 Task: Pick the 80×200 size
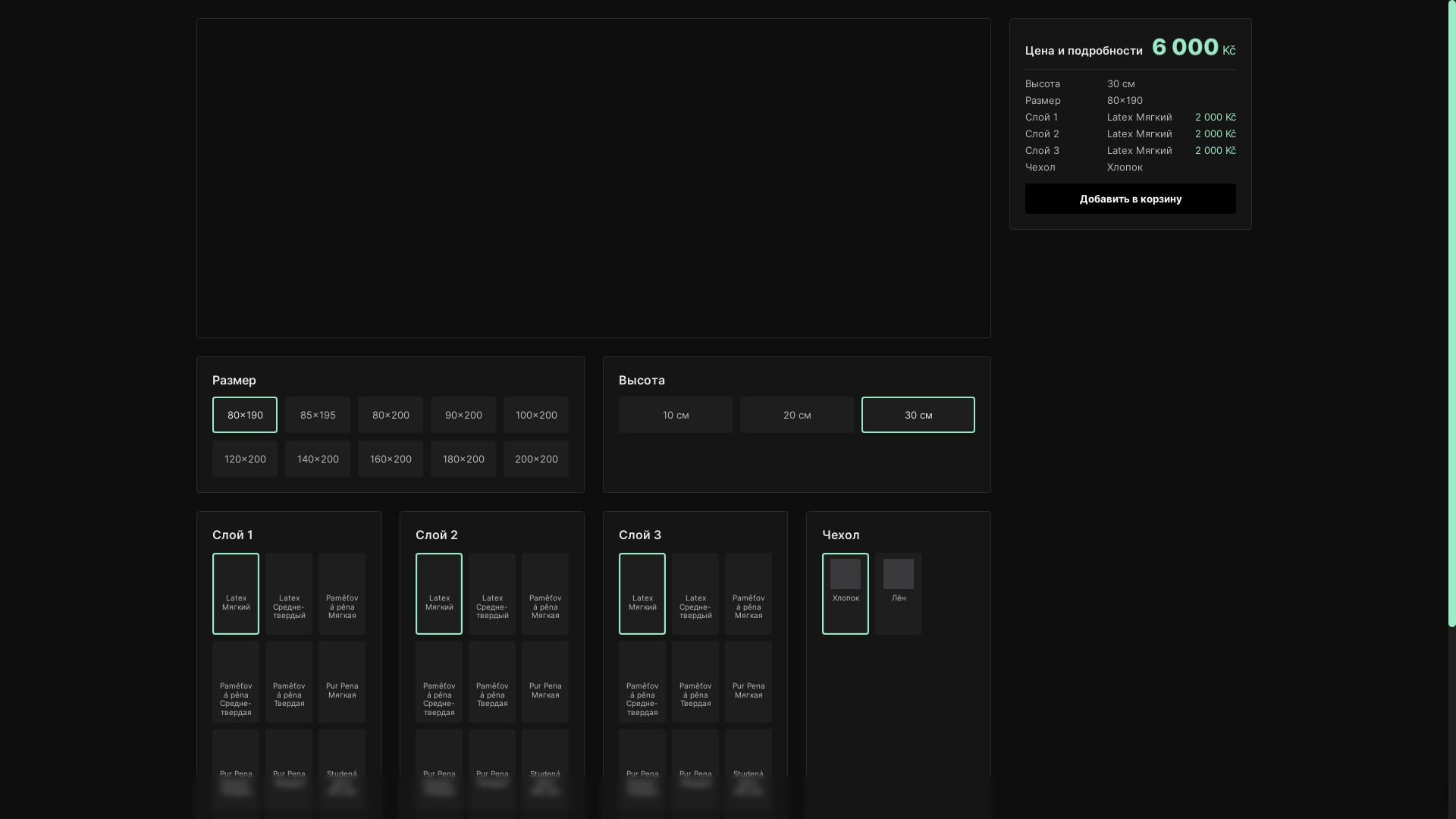(391, 415)
